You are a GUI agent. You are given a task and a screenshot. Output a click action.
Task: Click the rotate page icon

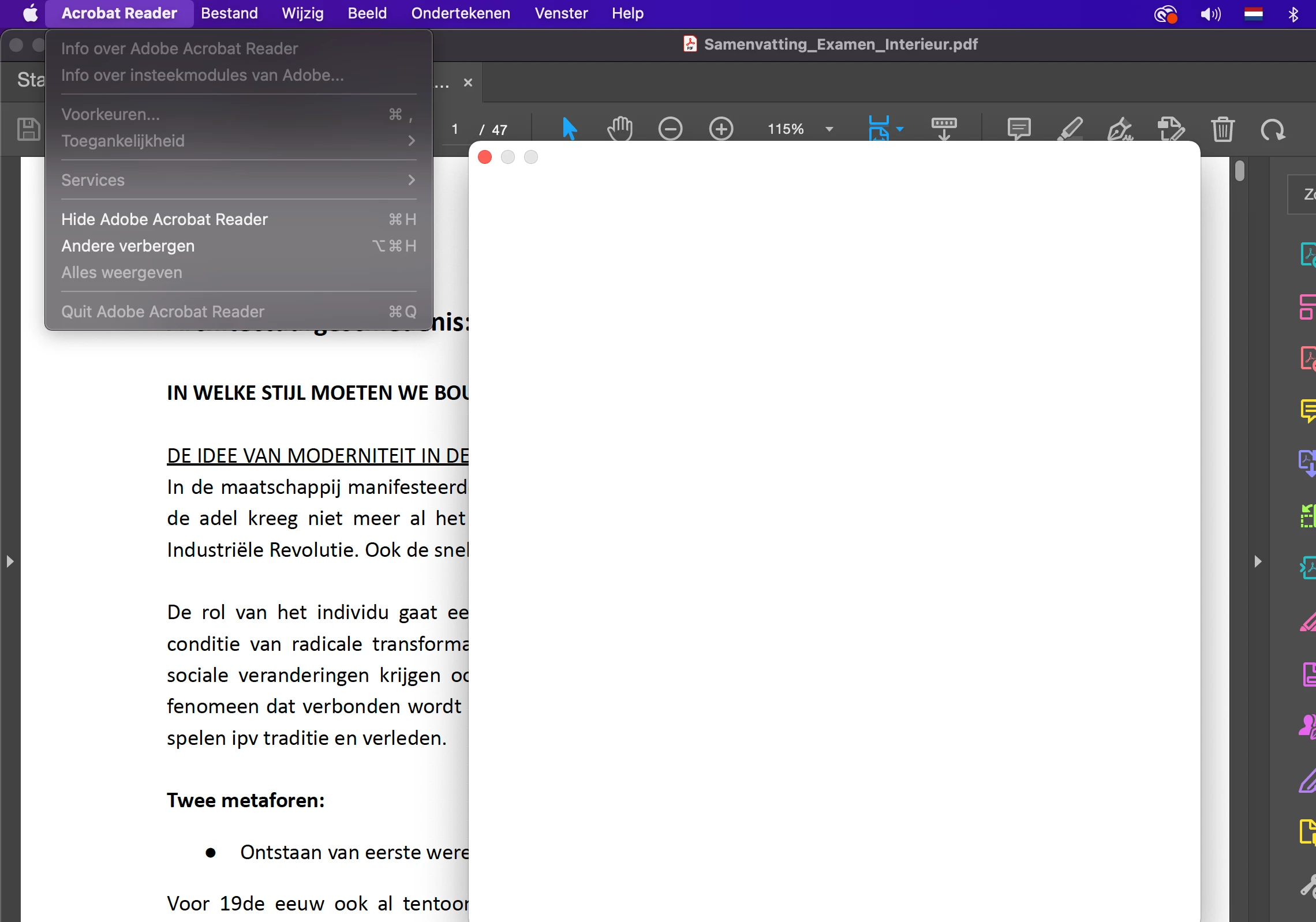[x=1273, y=130]
